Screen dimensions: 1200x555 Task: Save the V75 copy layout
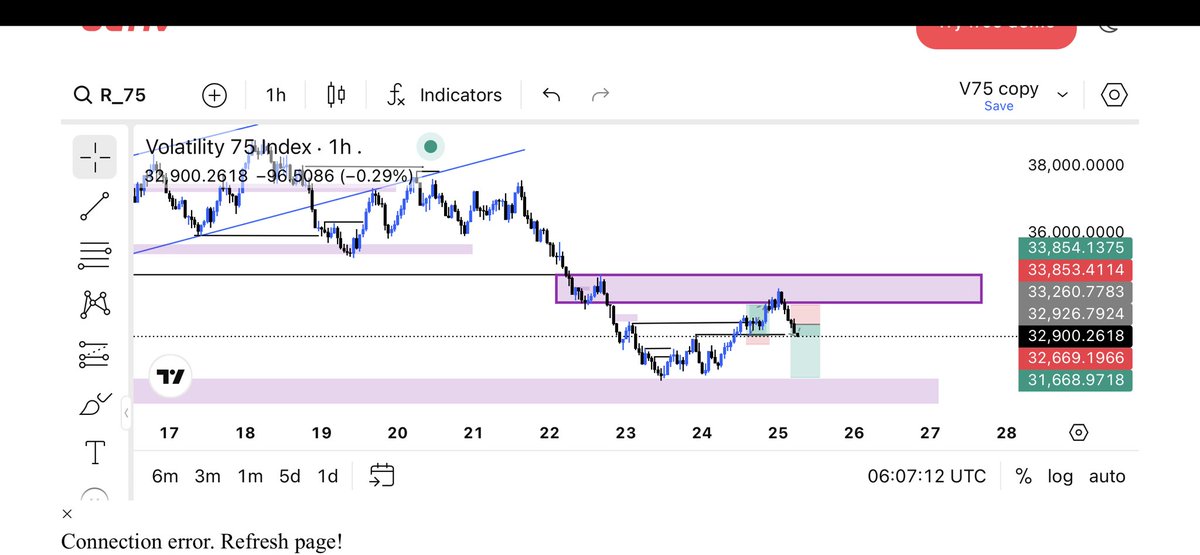[x=998, y=106]
